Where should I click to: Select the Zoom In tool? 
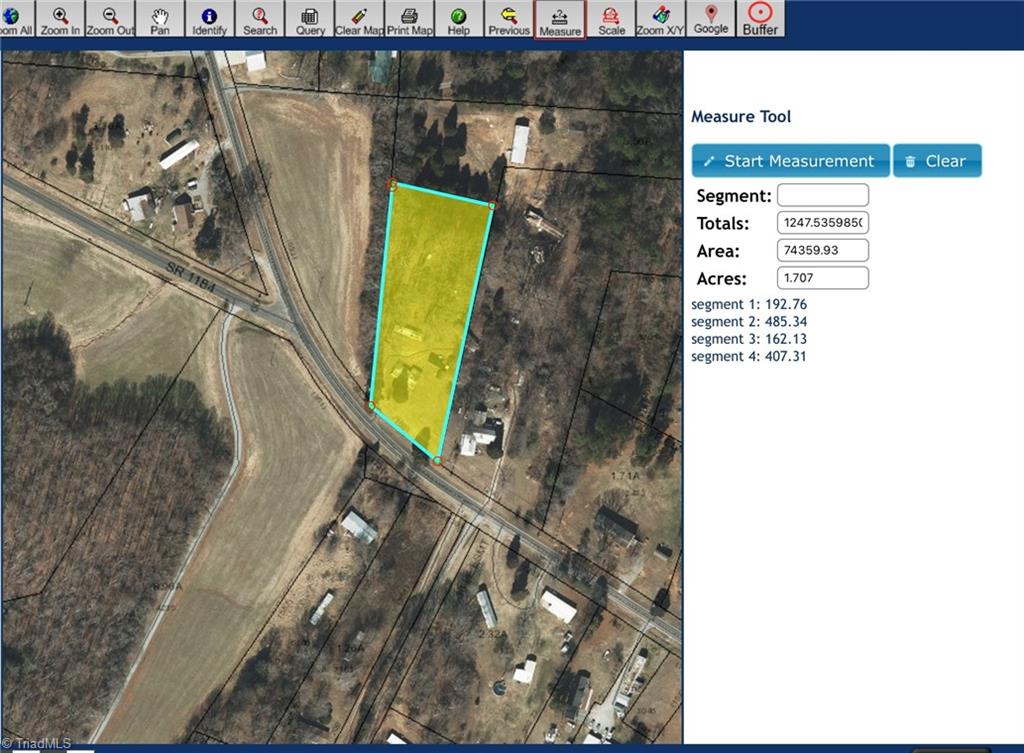point(60,20)
